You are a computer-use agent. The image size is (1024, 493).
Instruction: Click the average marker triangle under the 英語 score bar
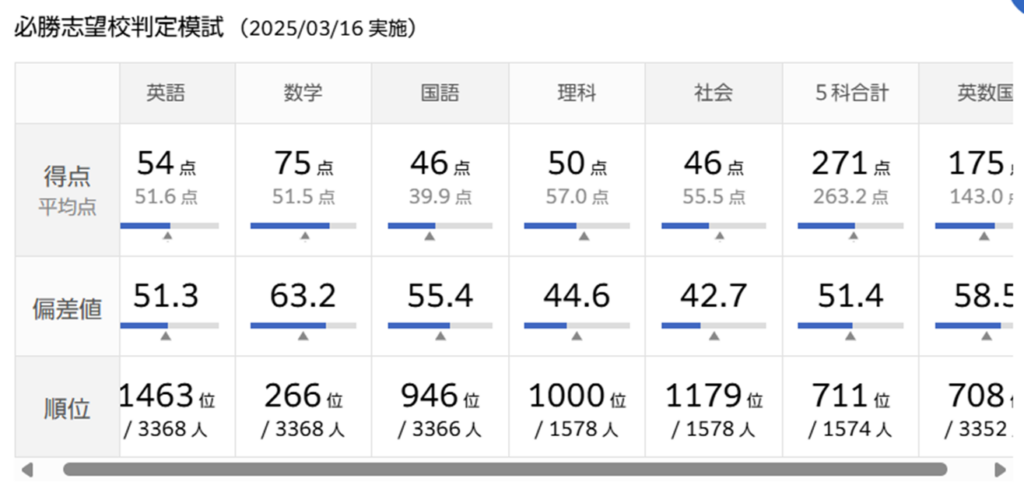pos(168,237)
